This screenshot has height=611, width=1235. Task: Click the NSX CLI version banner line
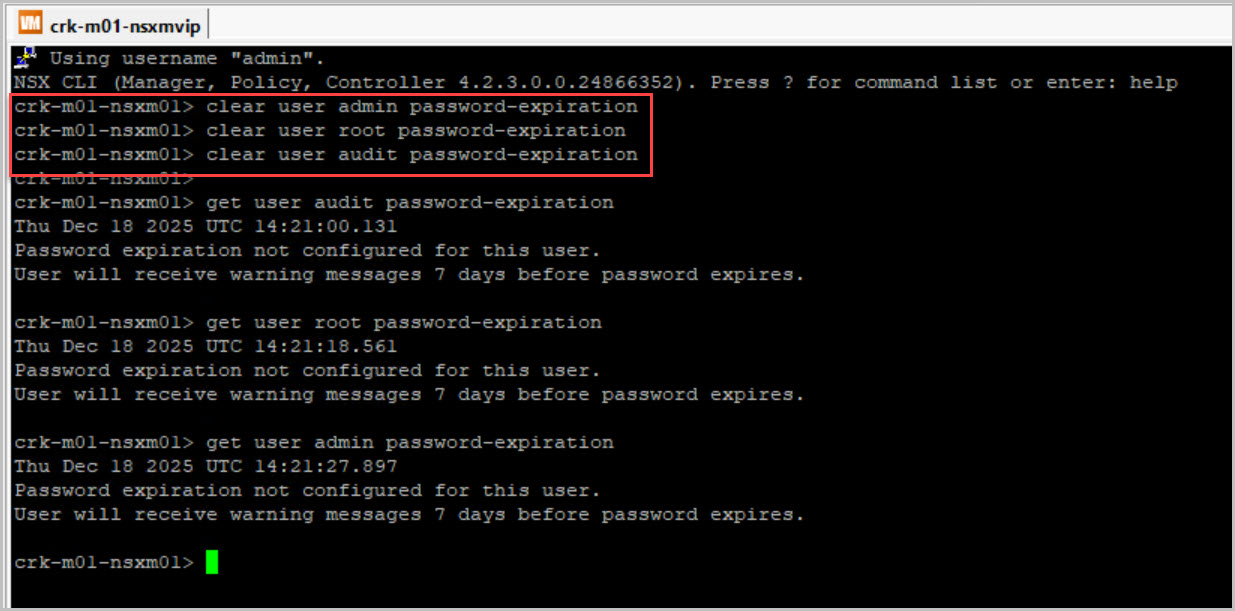tap(595, 82)
